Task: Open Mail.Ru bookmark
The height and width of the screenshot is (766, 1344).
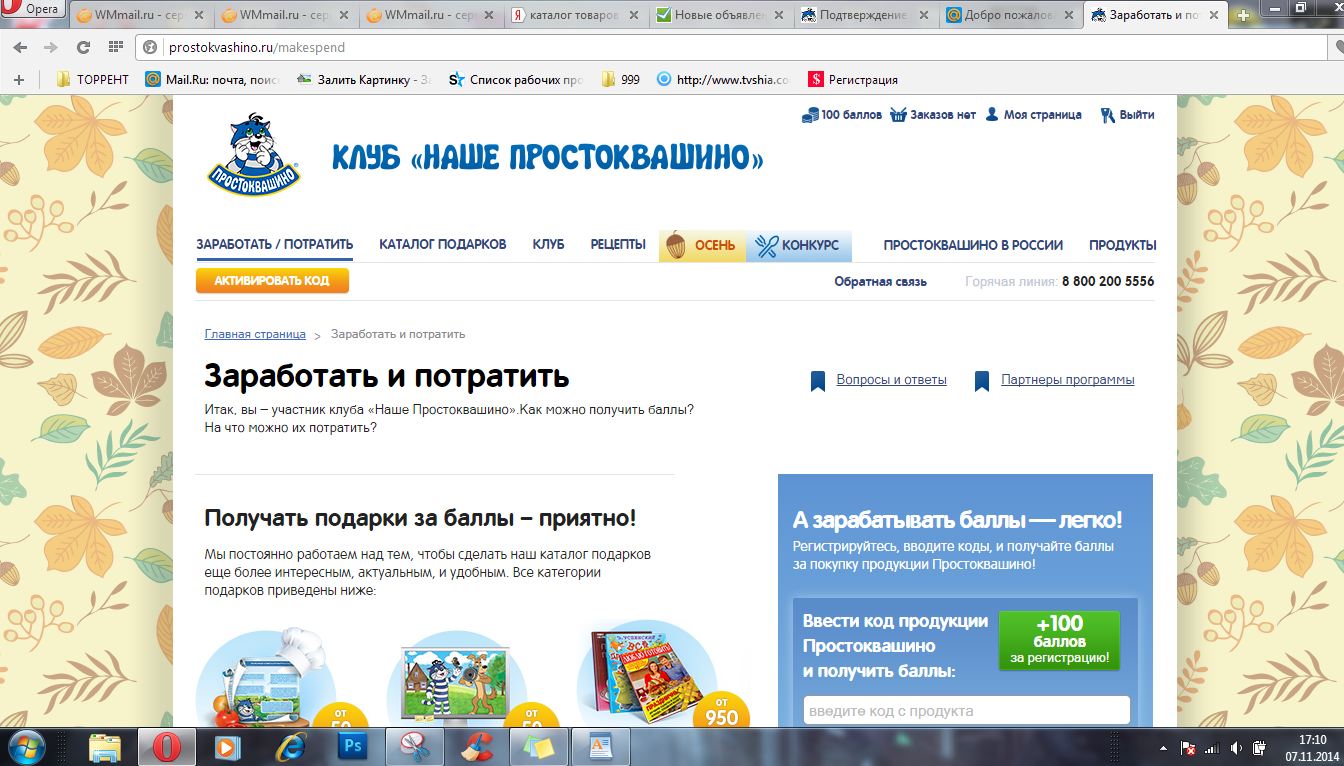Action: coord(212,79)
